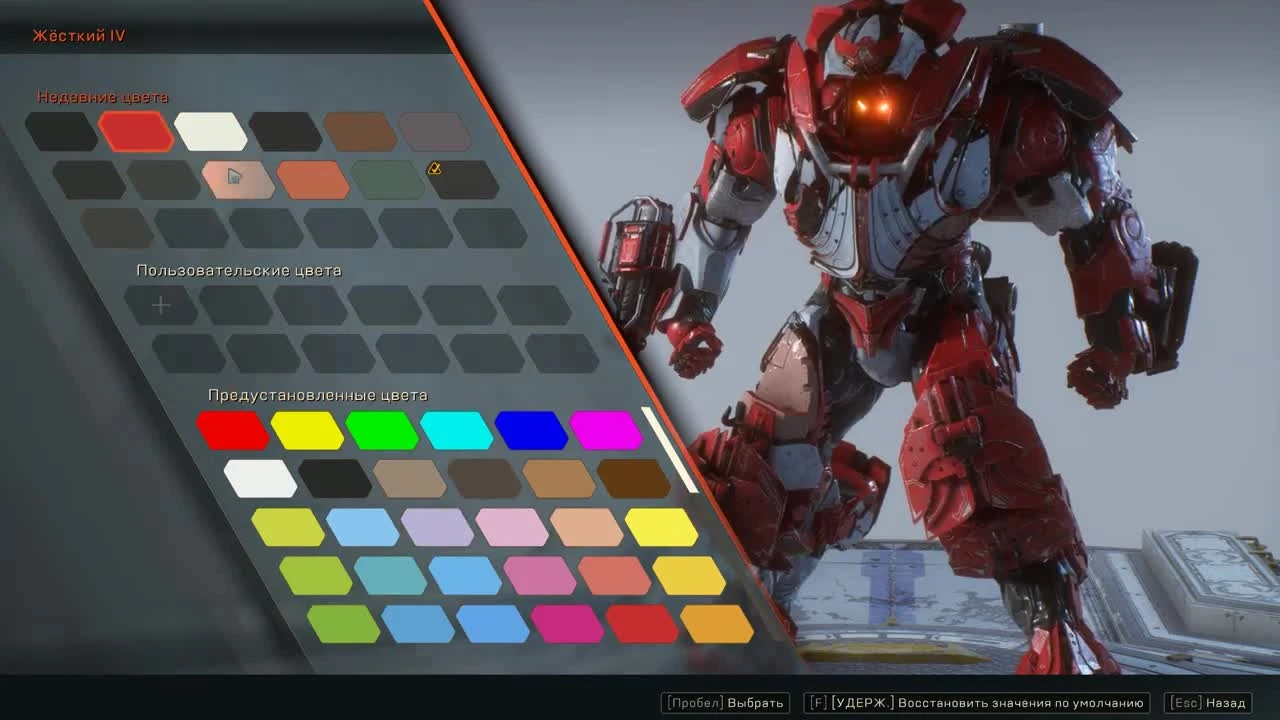This screenshot has width=1280, height=720.
Task: Pick the gray-mauve swatch in recent colors
Action: (435, 131)
